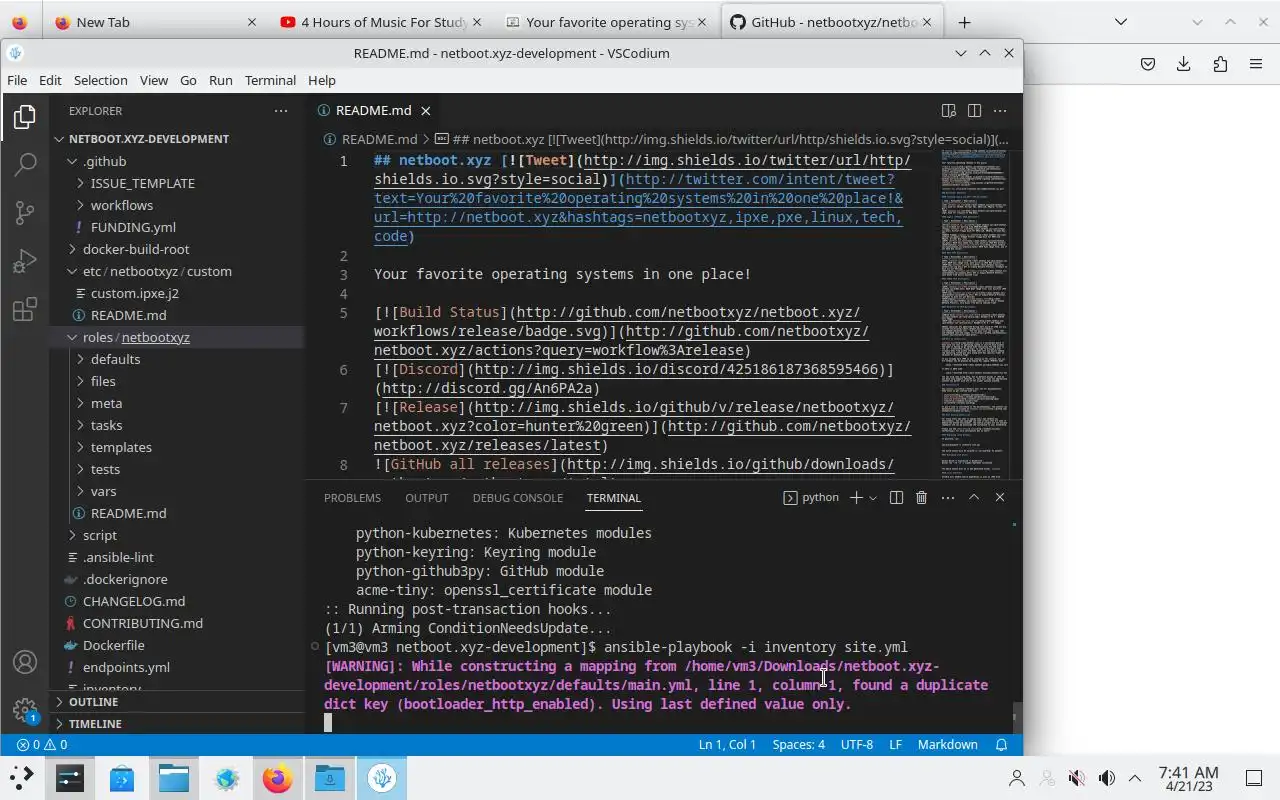Jump in the editor minimap
The image size is (1280, 800).
(975, 315)
